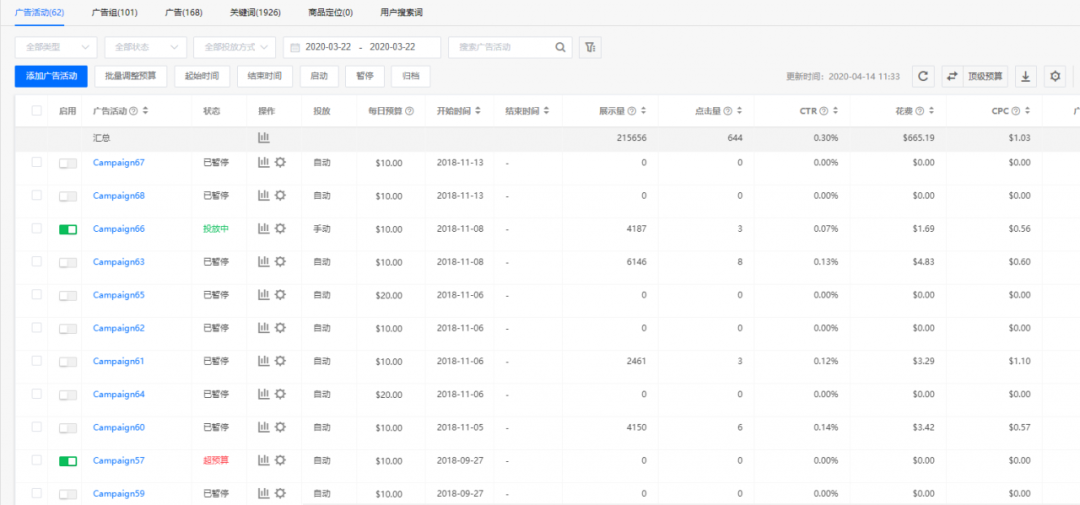Image resolution: width=1080 pixels, height=505 pixels.
Task: Switch to 用户搜索词 tab
Action: coord(402,12)
